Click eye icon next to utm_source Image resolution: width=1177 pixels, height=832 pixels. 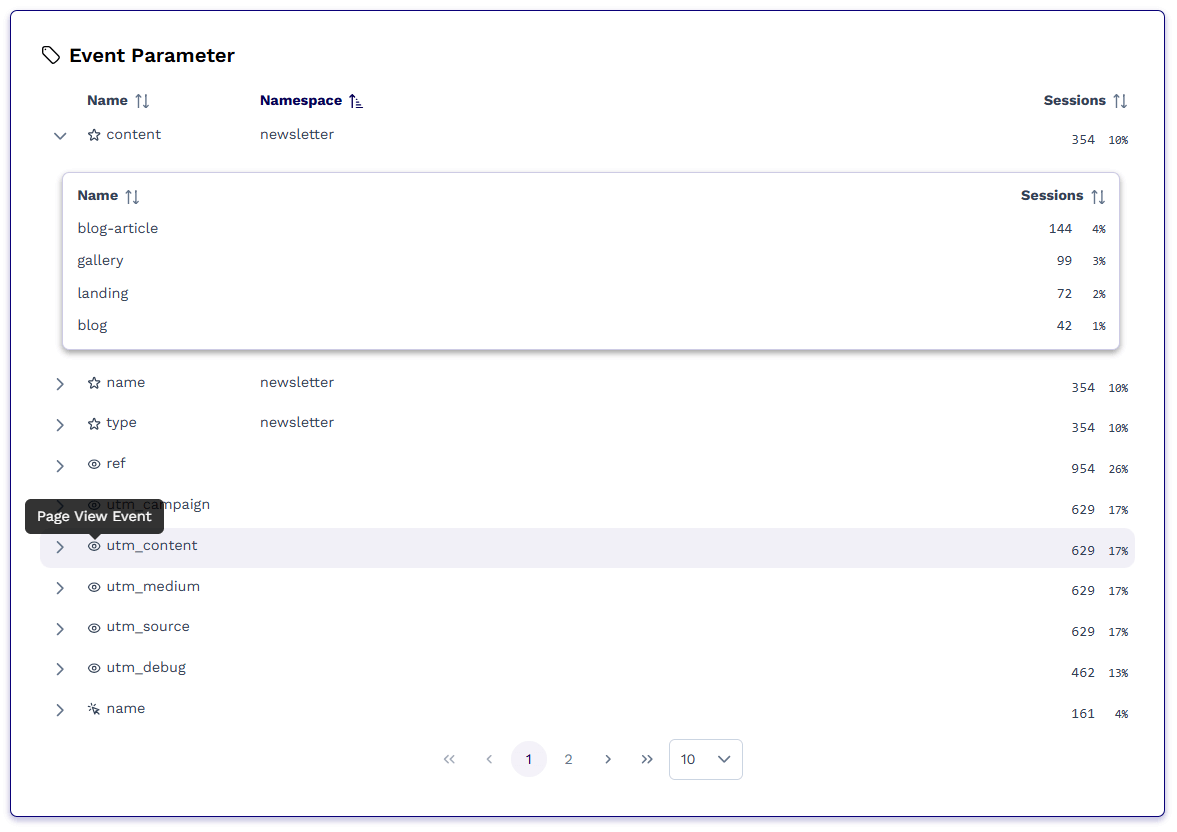click(x=94, y=629)
